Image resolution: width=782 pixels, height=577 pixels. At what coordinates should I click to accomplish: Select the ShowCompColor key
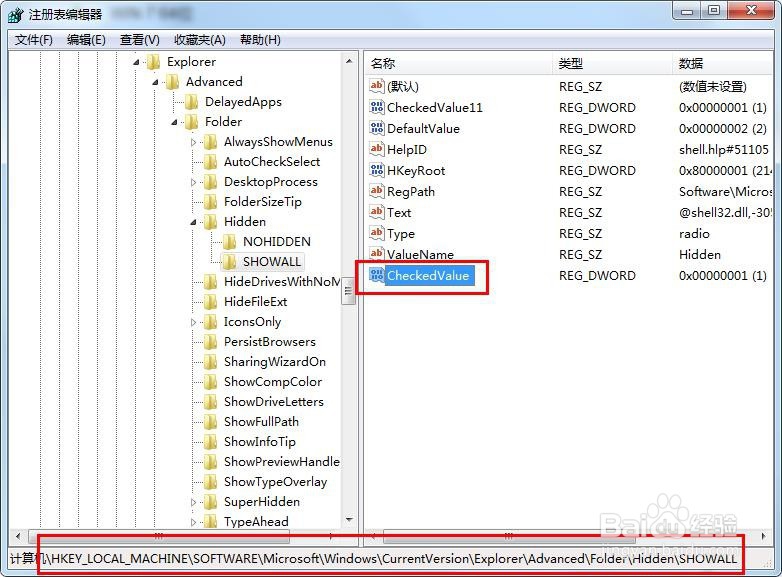coord(273,382)
